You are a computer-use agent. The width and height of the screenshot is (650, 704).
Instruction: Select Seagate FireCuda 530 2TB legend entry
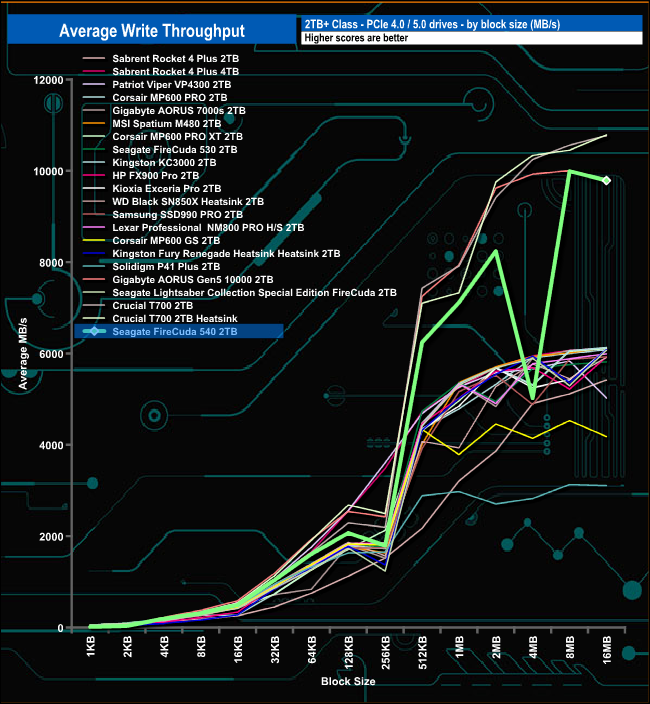[x=175, y=150]
